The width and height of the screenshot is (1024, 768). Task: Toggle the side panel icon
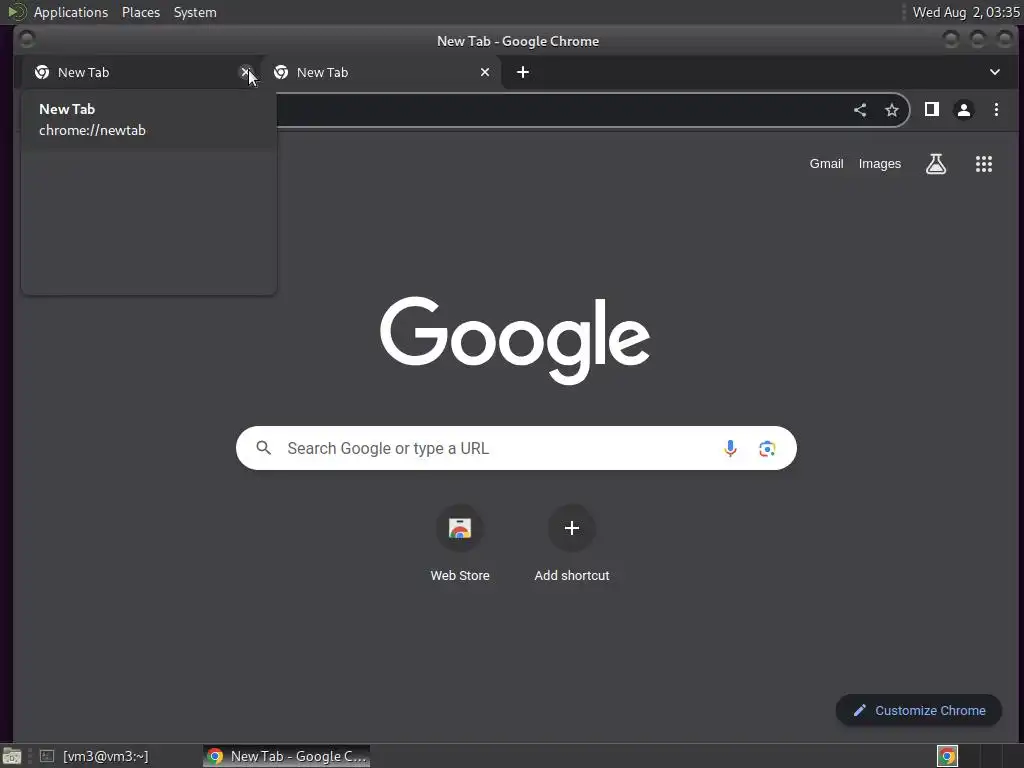[932, 110]
